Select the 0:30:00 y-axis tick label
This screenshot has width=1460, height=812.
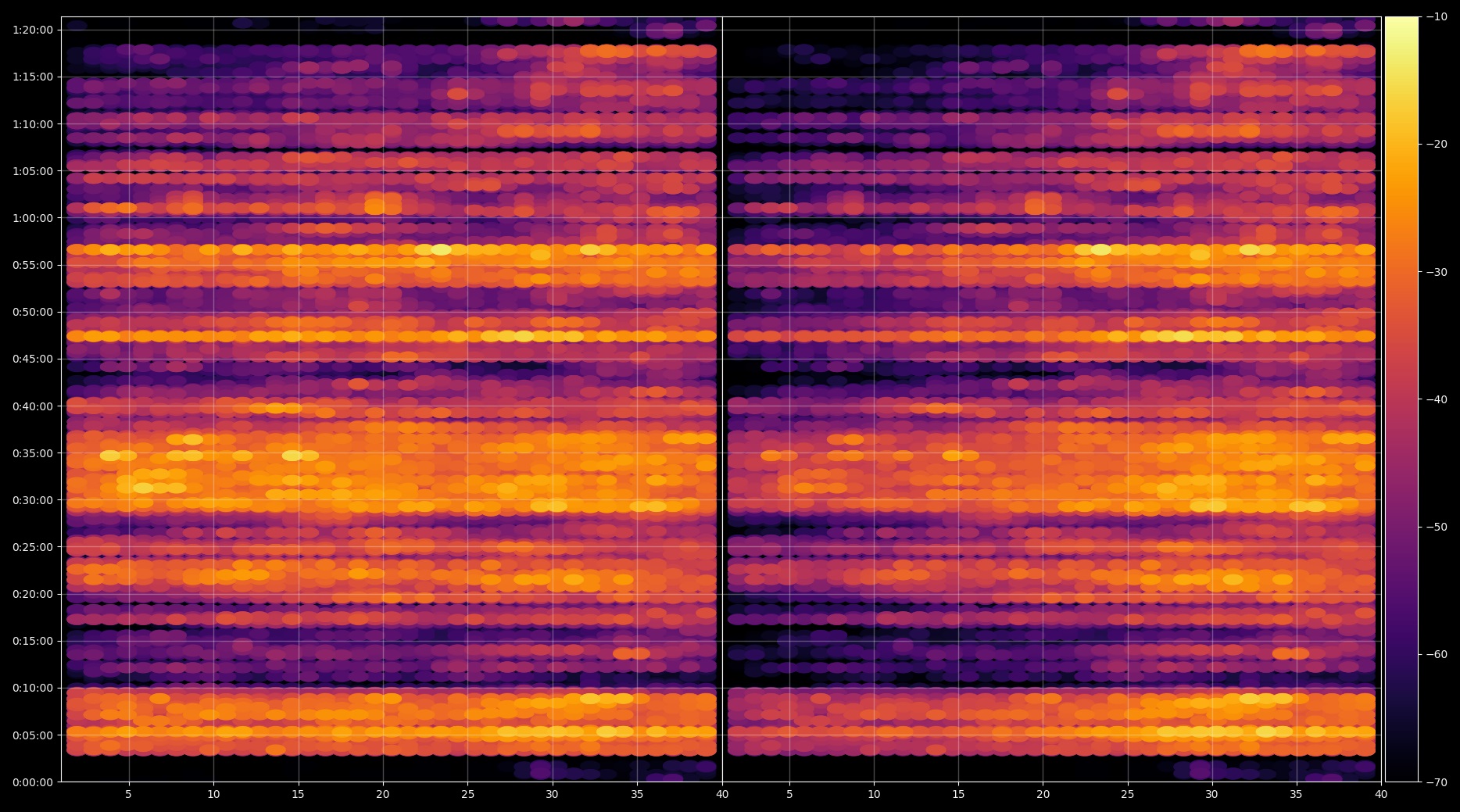click(x=33, y=500)
